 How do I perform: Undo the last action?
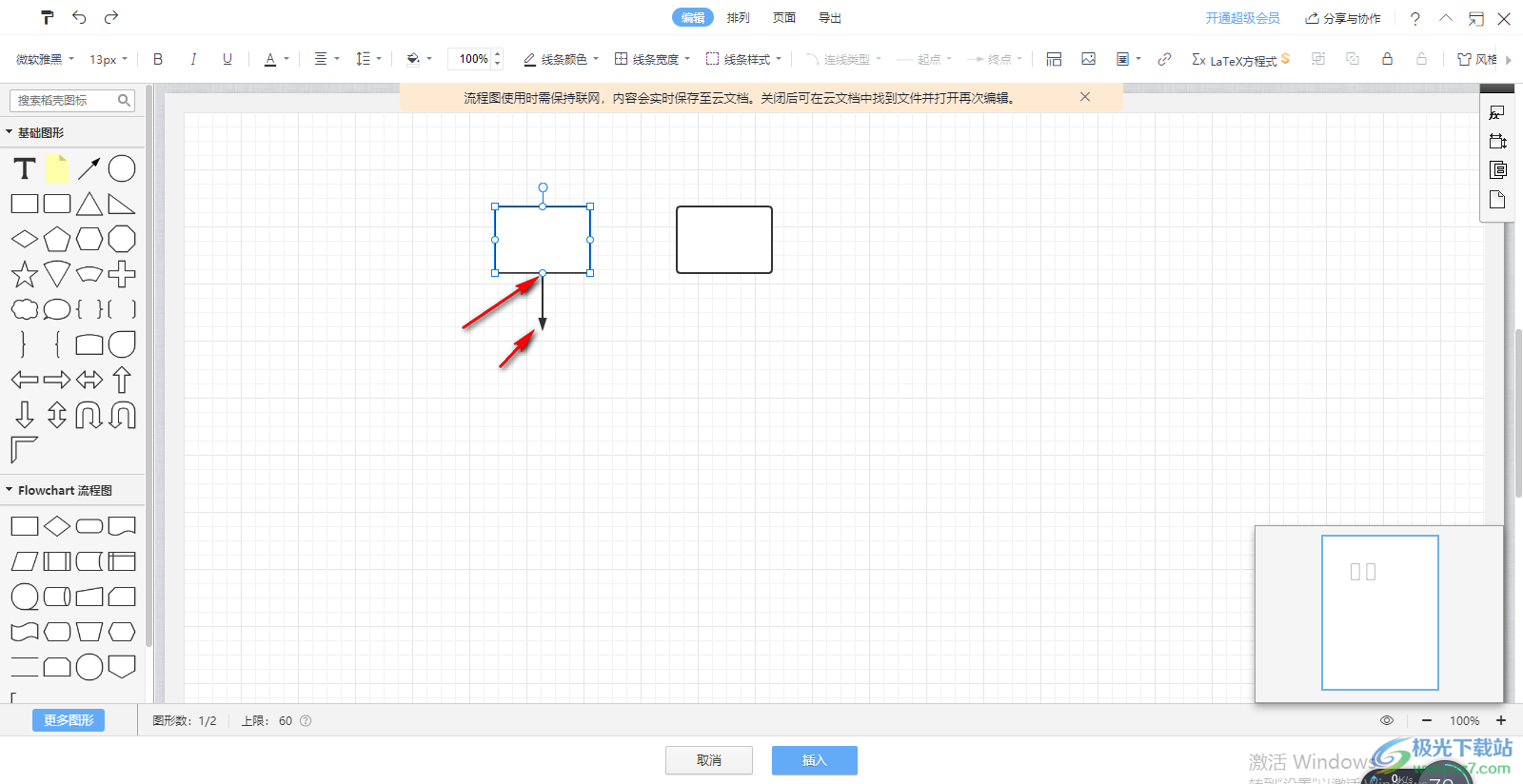click(79, 17)
